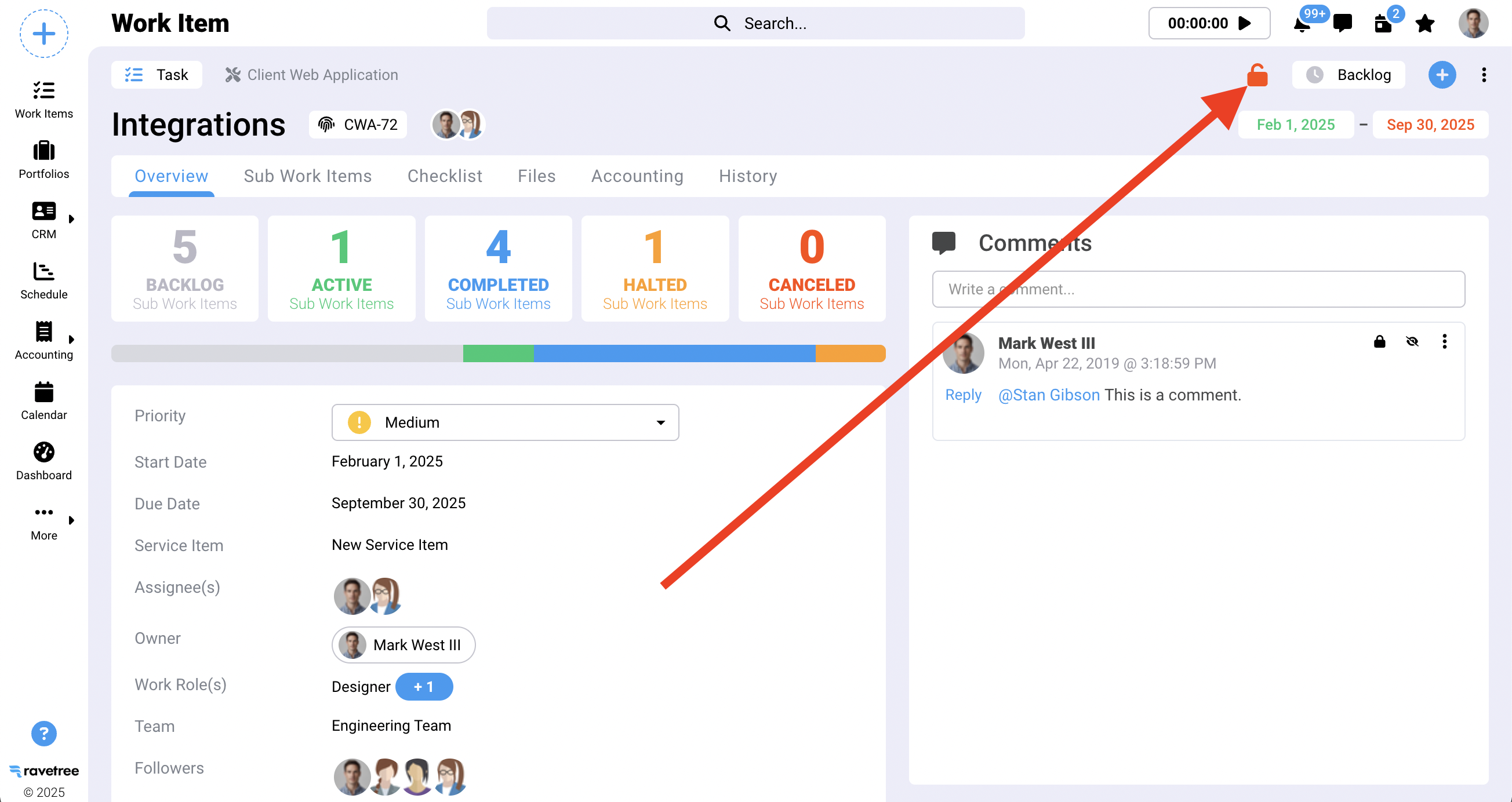Click the orange unlock padlock icon
1512x802 pixels.
coord(1257,75)
